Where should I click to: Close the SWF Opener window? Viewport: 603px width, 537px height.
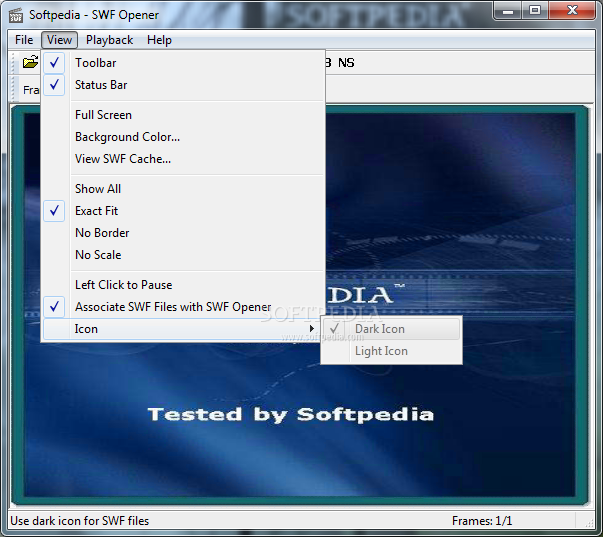[572, 11]
